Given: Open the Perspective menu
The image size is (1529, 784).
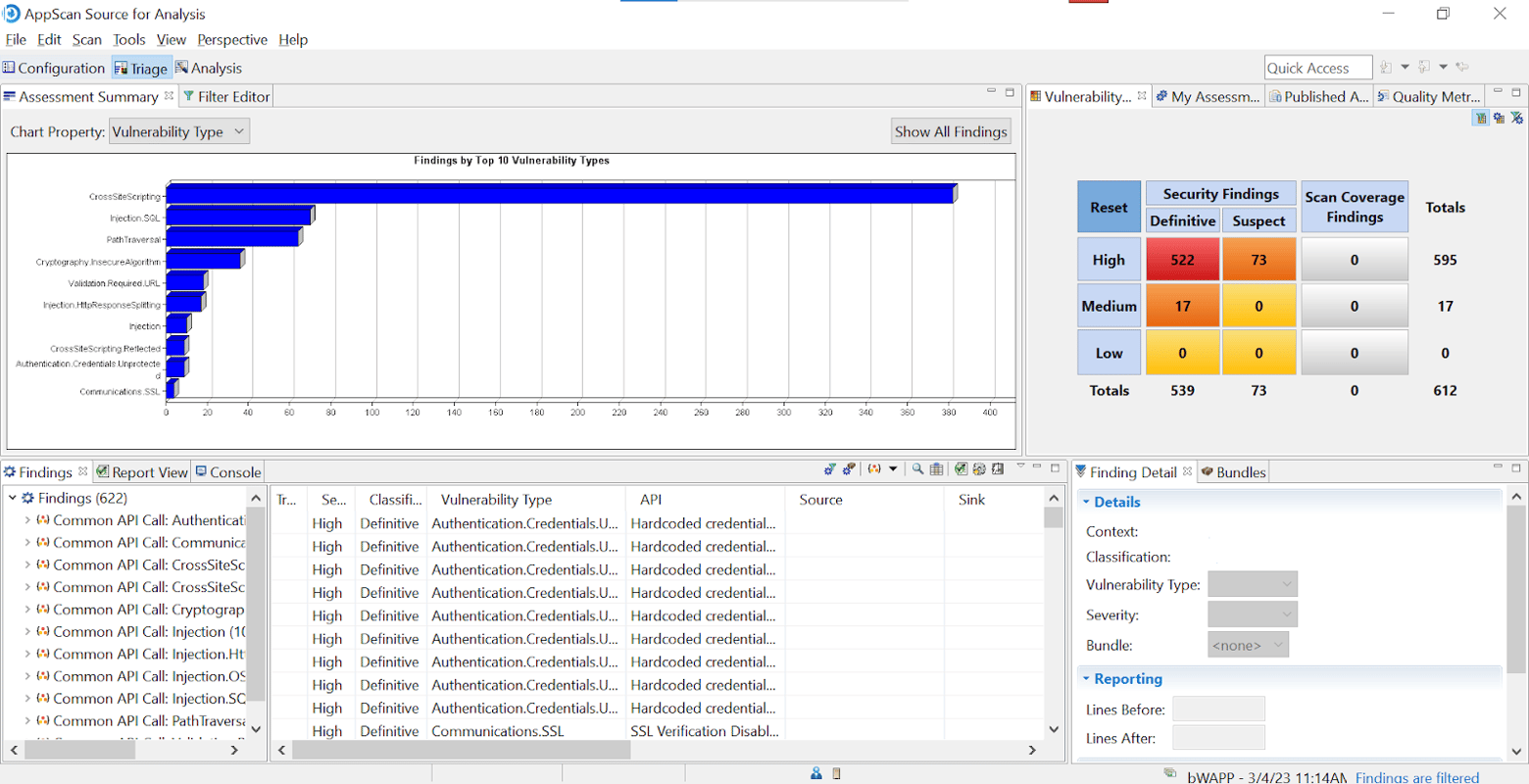Looking at the screenshot, I should 231,39.
